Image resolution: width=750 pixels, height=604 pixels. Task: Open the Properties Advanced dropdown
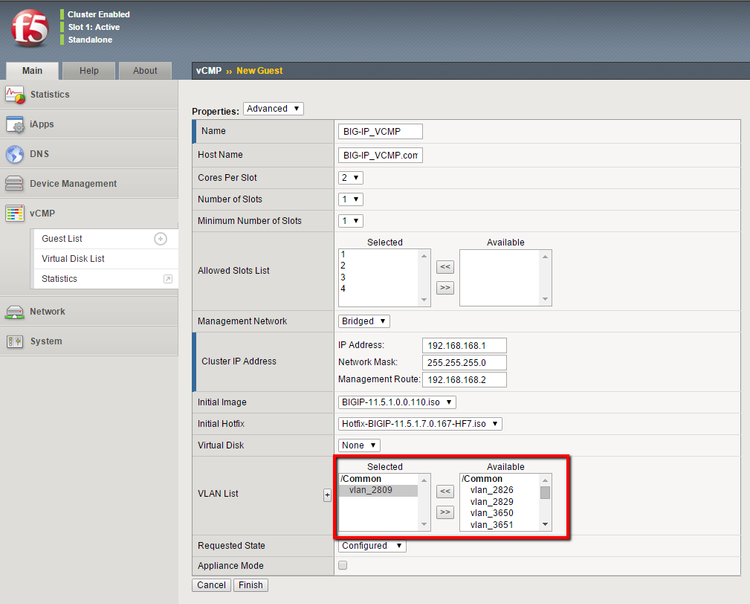[273, 109]
